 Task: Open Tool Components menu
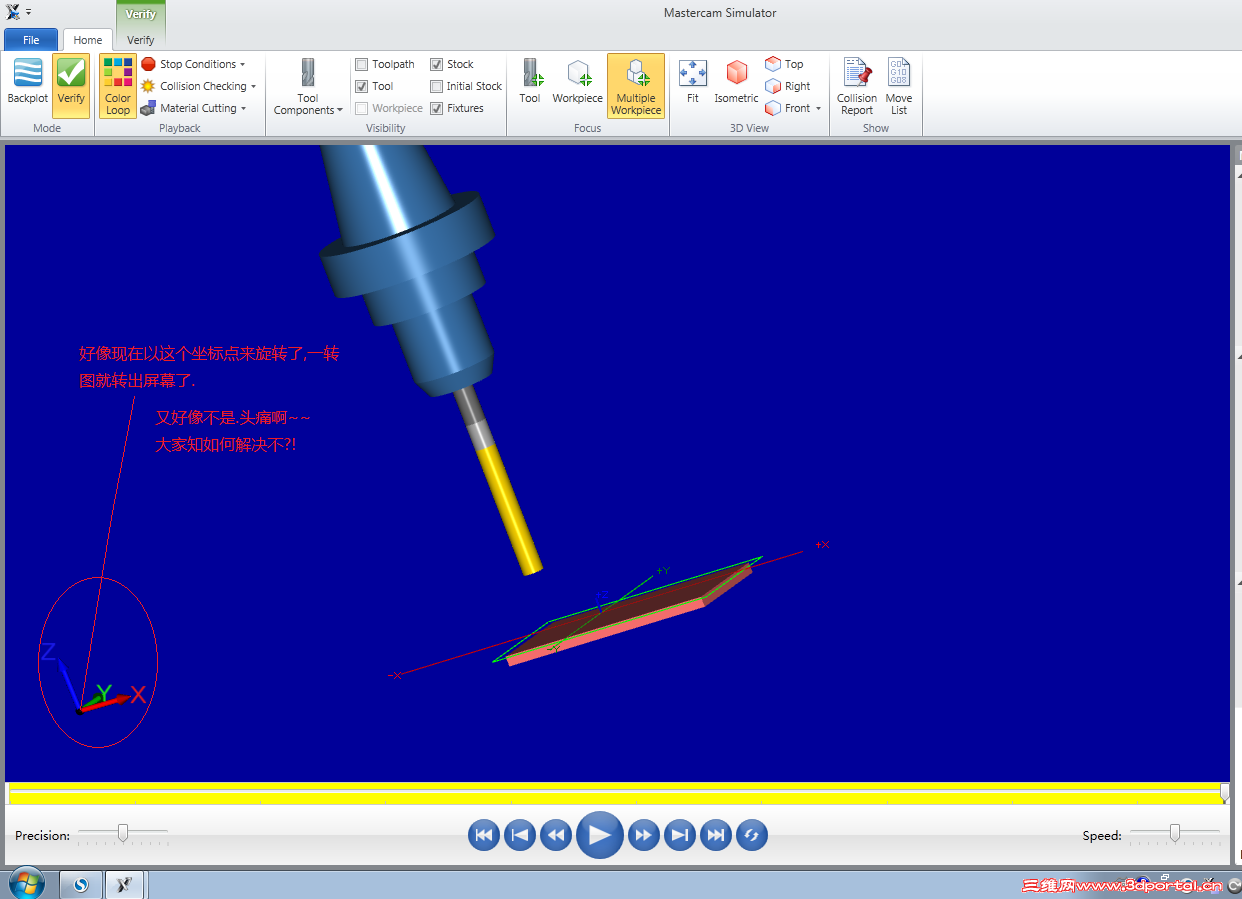[x=308, y=87]
